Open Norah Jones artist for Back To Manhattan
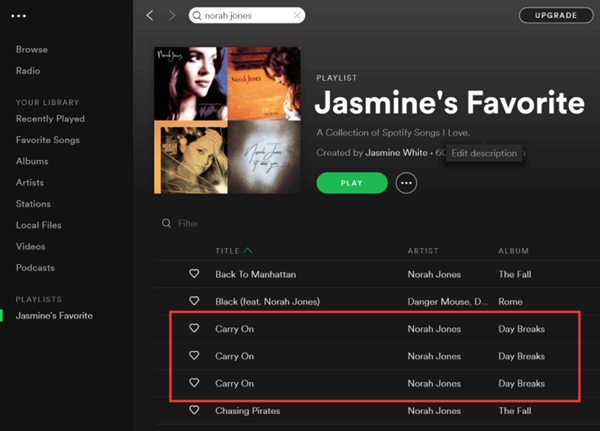 click(x=434, y=274)
